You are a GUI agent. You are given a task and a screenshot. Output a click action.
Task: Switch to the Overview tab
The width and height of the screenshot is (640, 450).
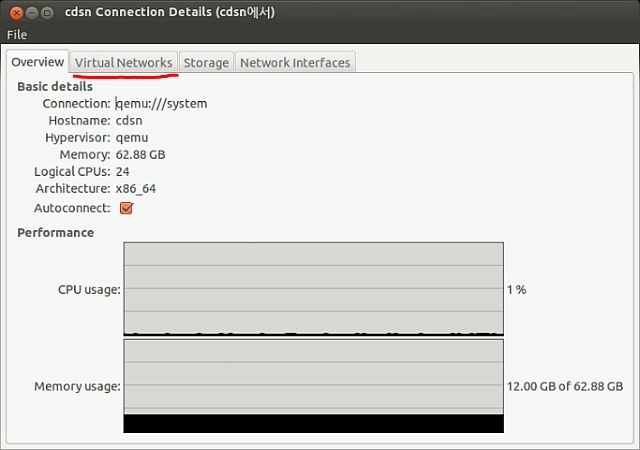point(37,62)
